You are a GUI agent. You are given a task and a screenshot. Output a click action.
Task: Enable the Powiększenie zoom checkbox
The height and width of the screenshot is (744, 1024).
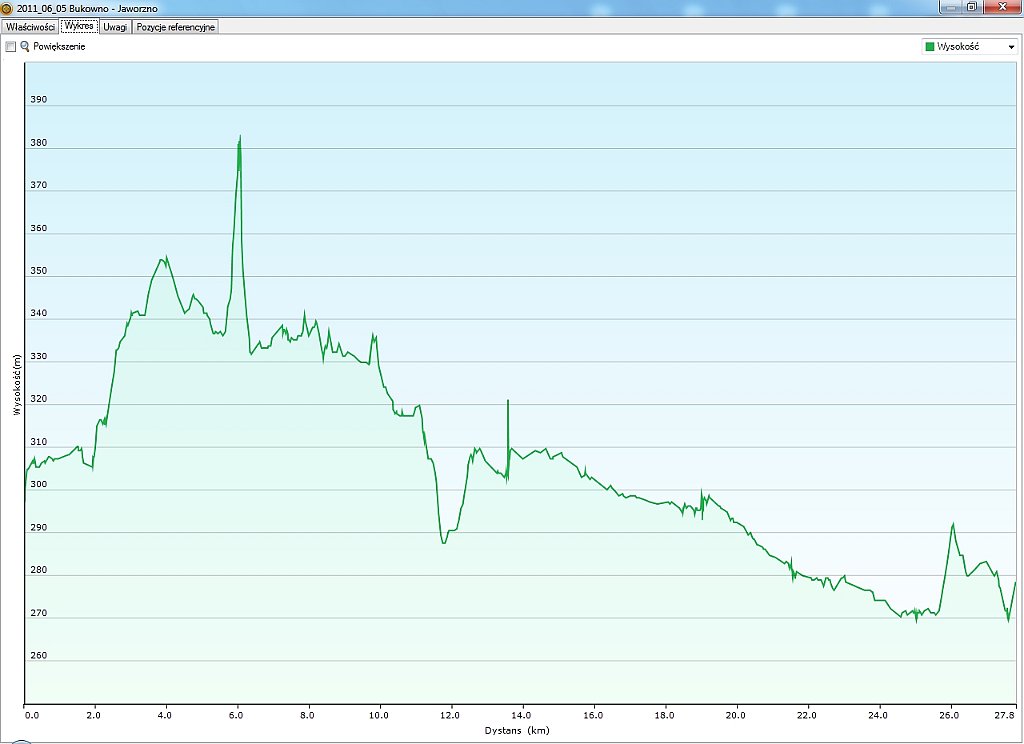click(11, 47)
